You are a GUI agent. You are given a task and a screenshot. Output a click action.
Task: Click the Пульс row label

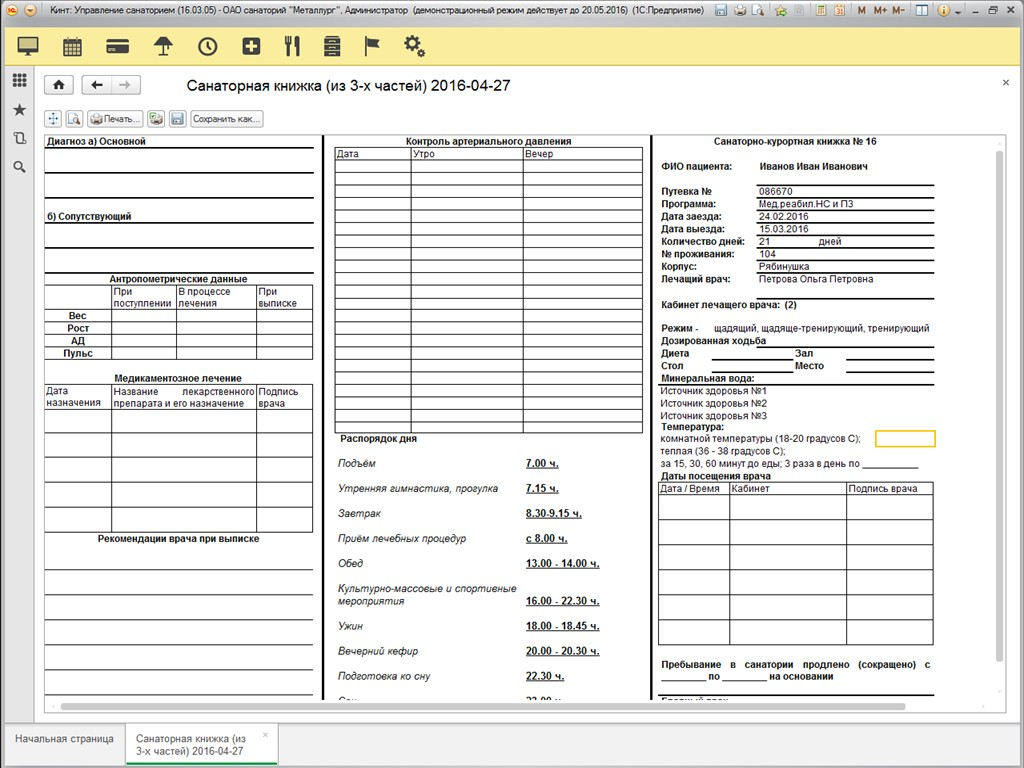[78, 353]
